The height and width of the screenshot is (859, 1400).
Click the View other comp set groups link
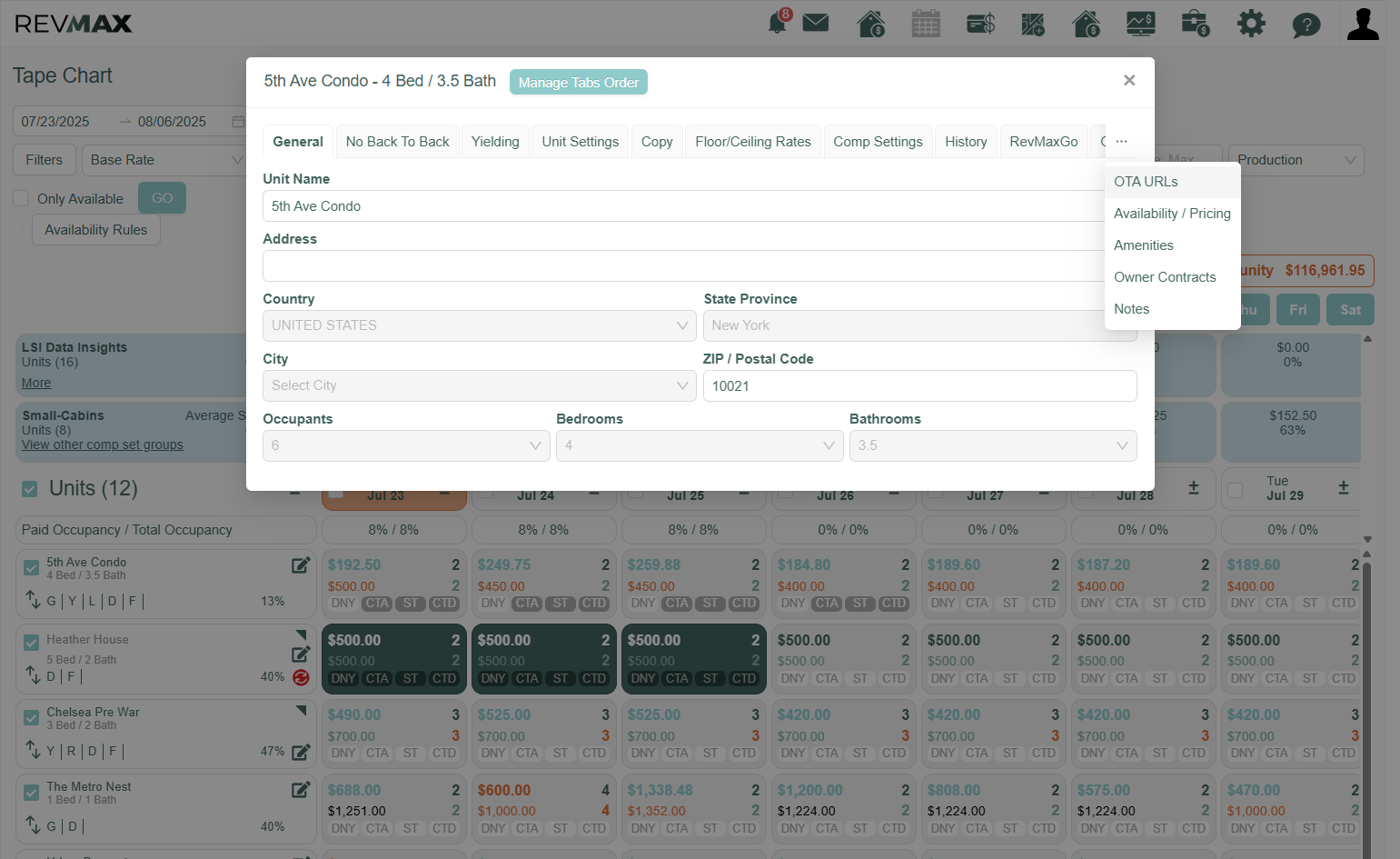(103, 444)
